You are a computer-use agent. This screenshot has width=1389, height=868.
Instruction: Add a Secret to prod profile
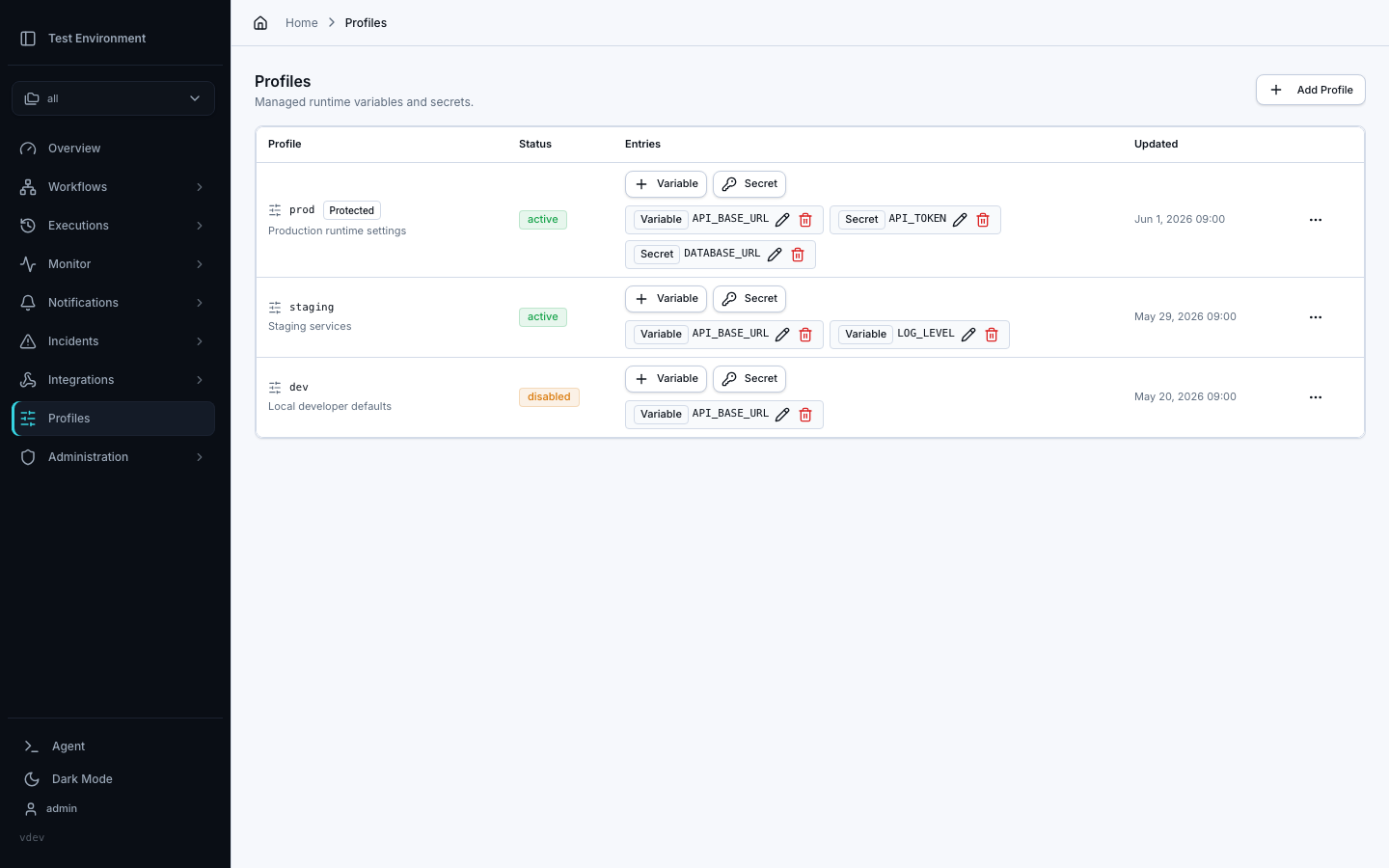[x=749, y=184]
